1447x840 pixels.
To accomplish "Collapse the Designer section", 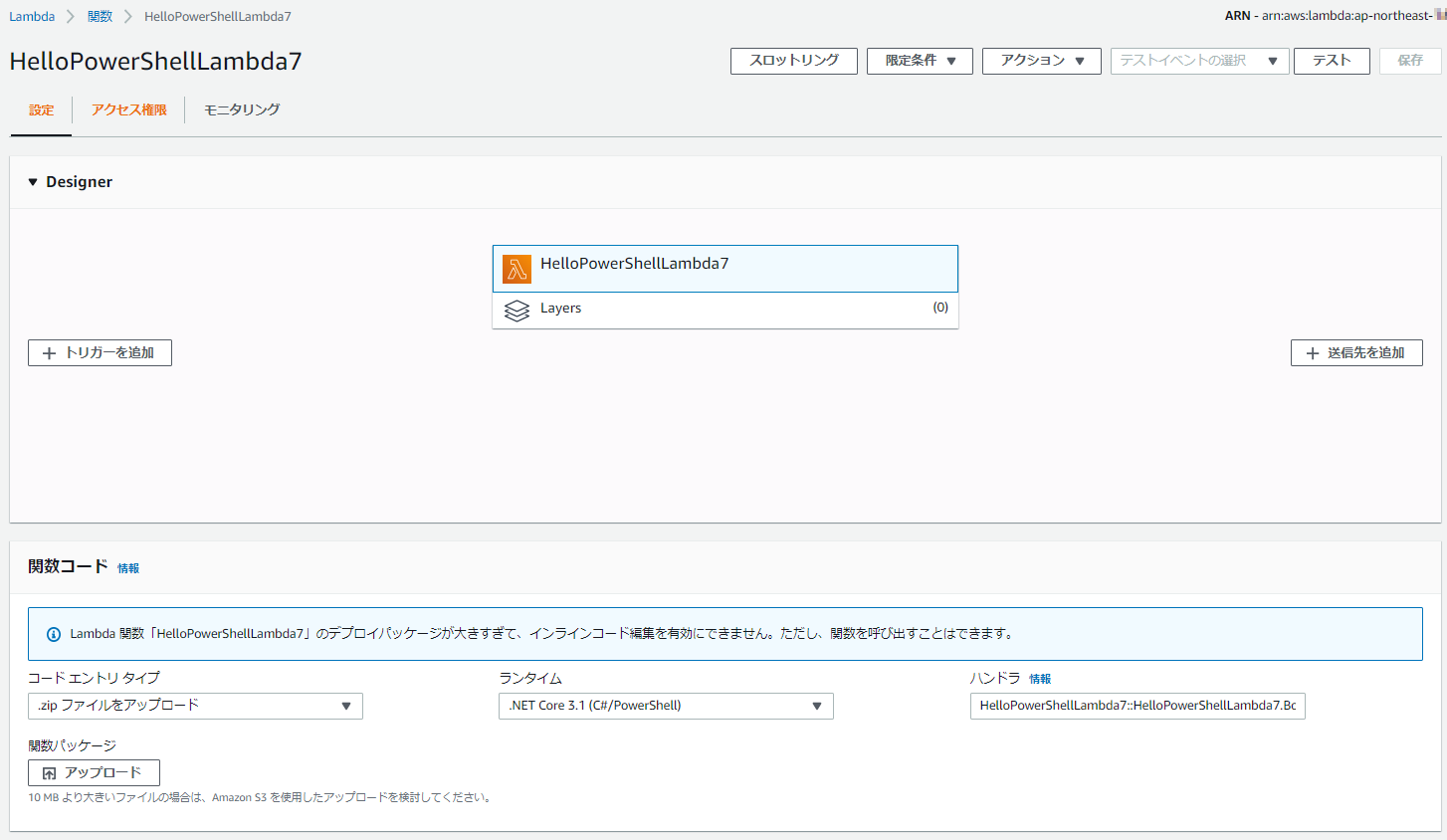I will (33, 181).
